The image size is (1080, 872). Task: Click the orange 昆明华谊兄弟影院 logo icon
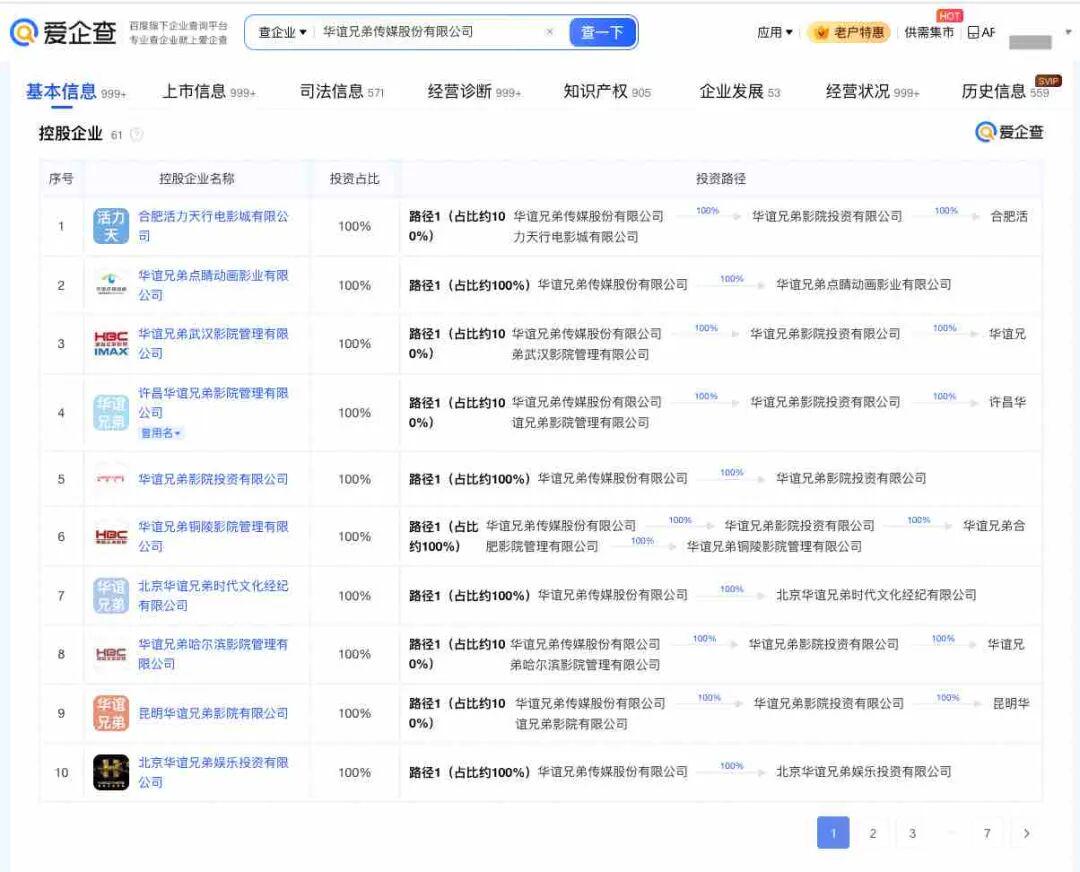[x=111, y=713]
